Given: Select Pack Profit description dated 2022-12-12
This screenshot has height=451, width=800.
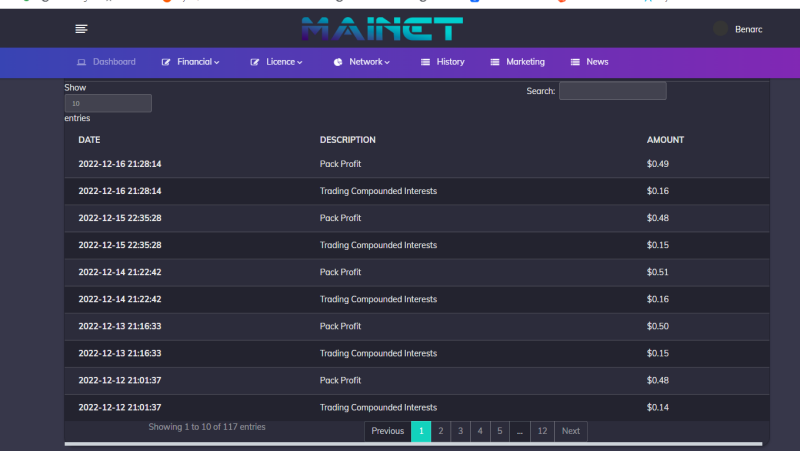Looking at the screenshot, I should tap(340, 380).
